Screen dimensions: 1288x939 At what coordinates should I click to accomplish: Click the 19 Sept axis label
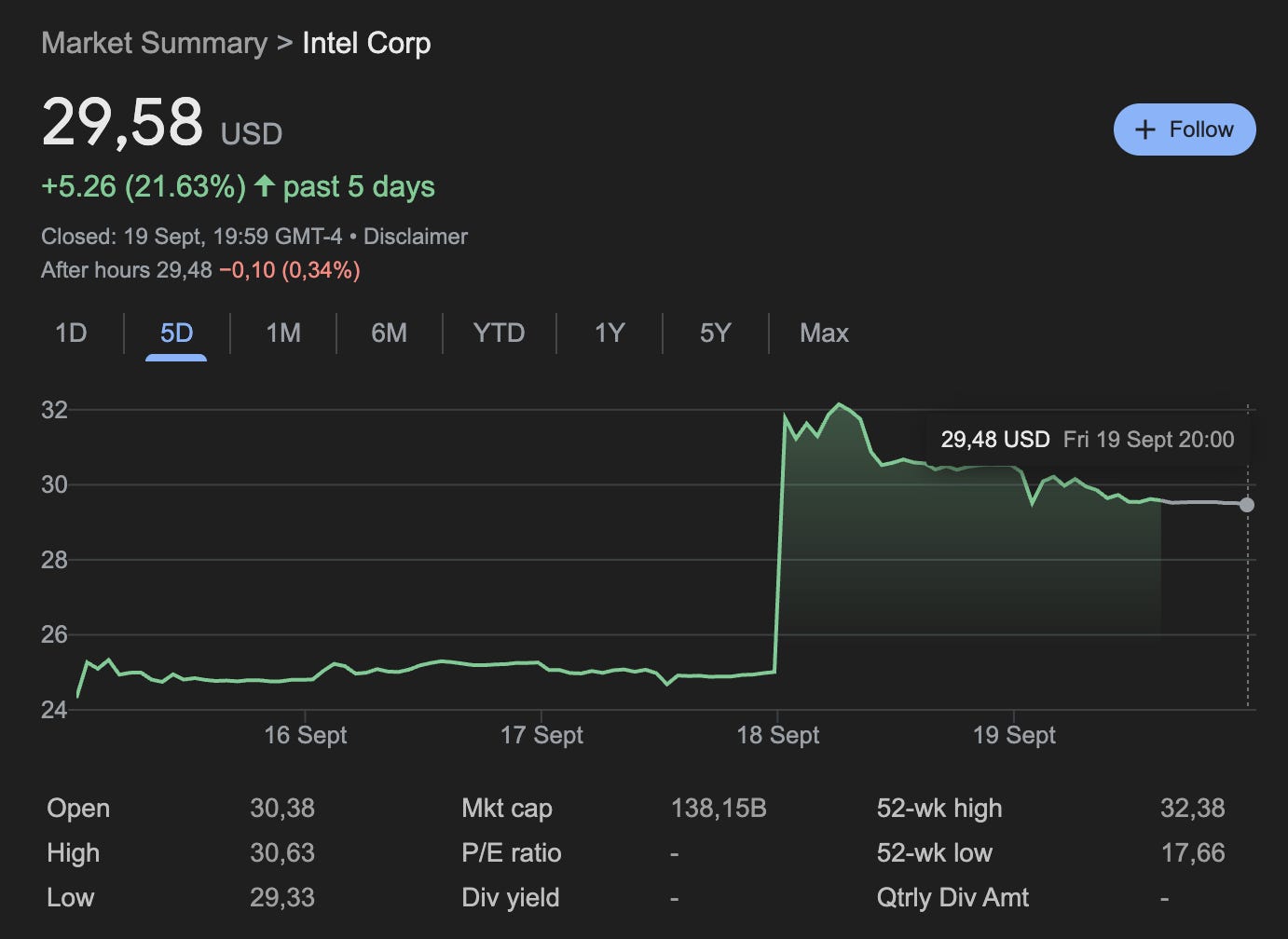click(x=1014, y=735)
